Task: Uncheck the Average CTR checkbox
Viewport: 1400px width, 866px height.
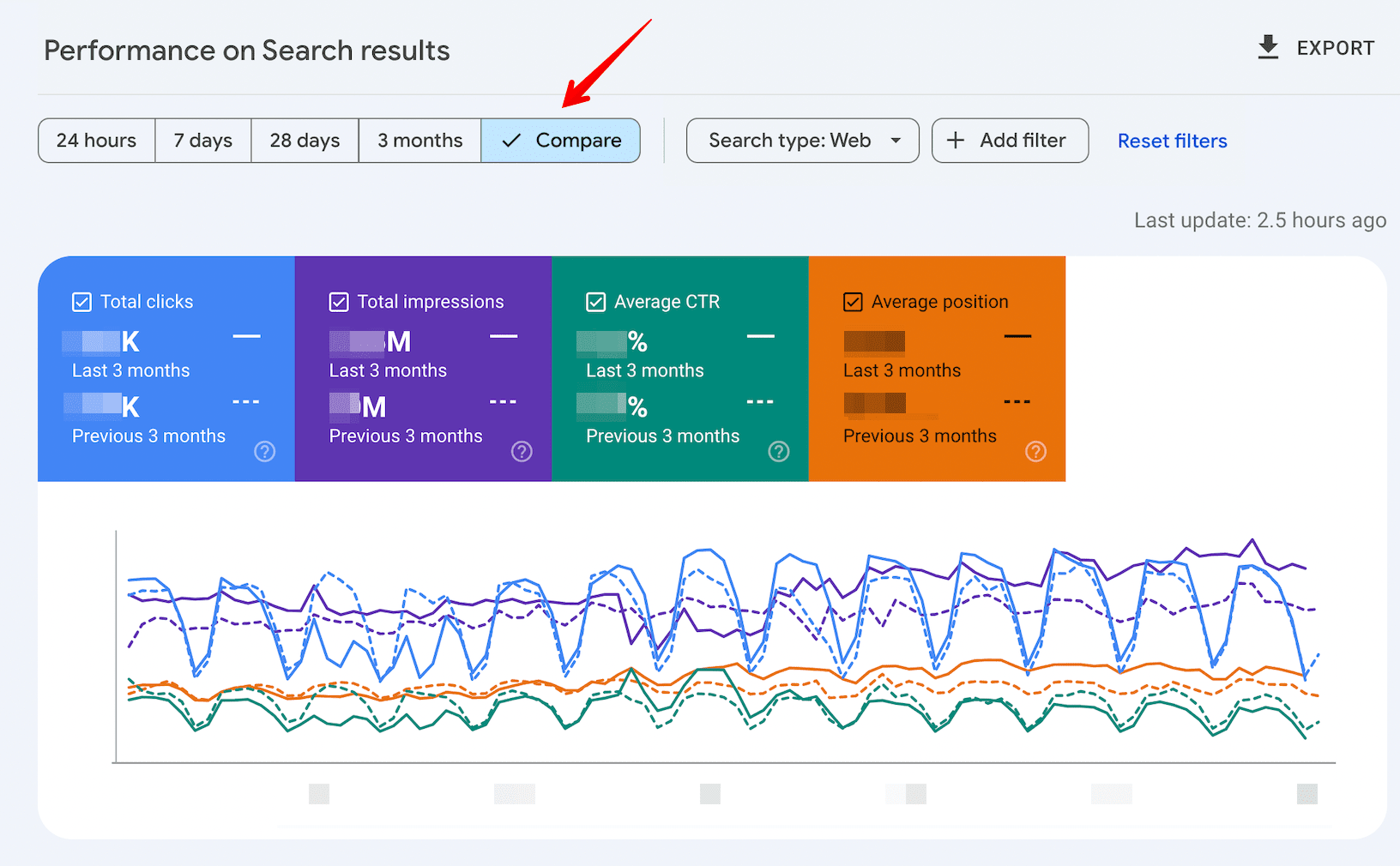Action: point(595,301)
